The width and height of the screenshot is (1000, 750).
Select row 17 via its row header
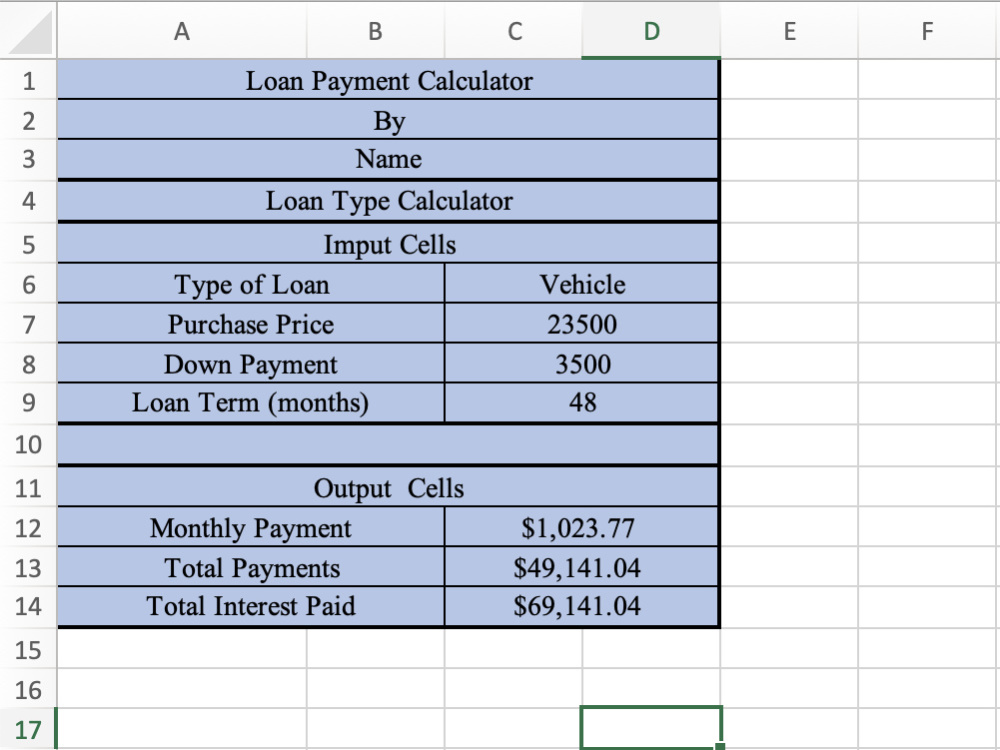29,729
